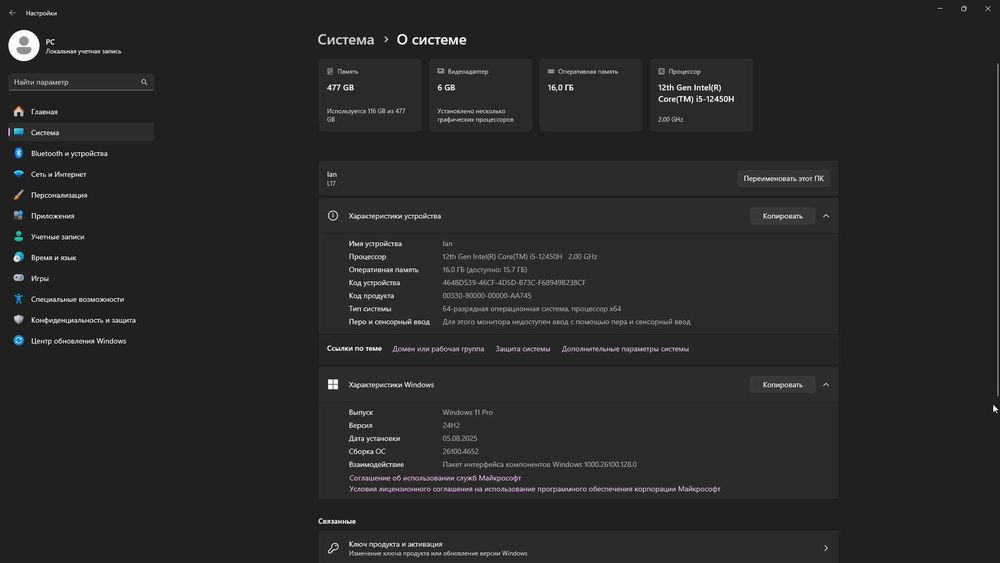Click the info icon near Характеристики устройства
This screenshot has height=563, width=1000.
[x=333, y=216]
